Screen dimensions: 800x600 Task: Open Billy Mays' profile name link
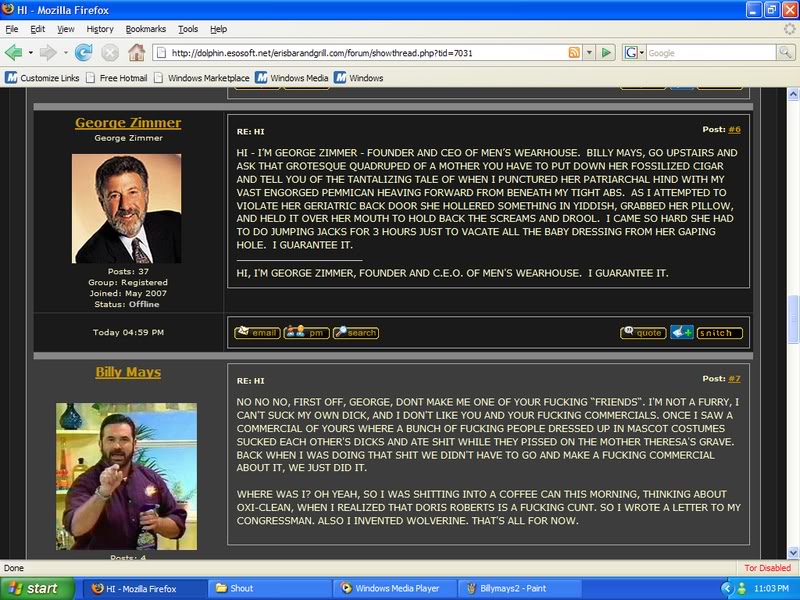(x=128, y=372)
